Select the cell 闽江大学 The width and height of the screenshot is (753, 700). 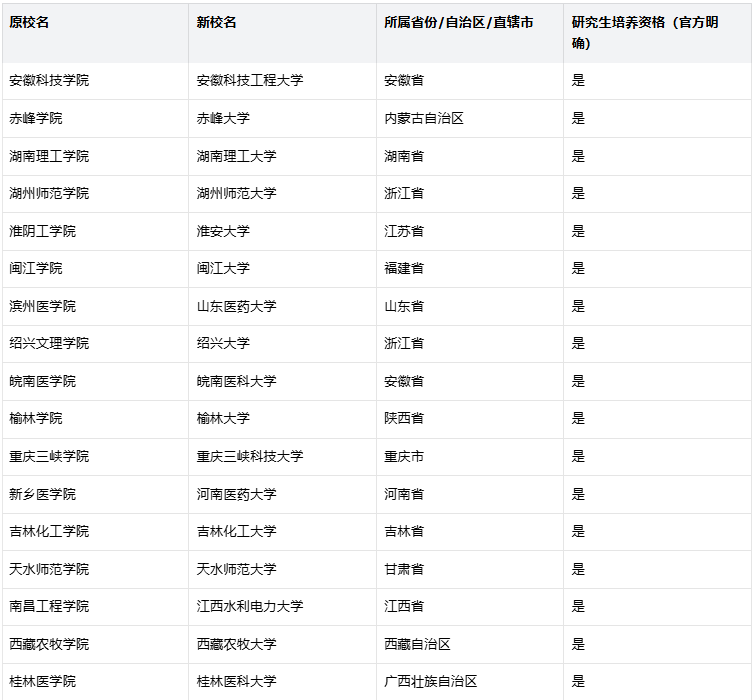tap(282, 269)
